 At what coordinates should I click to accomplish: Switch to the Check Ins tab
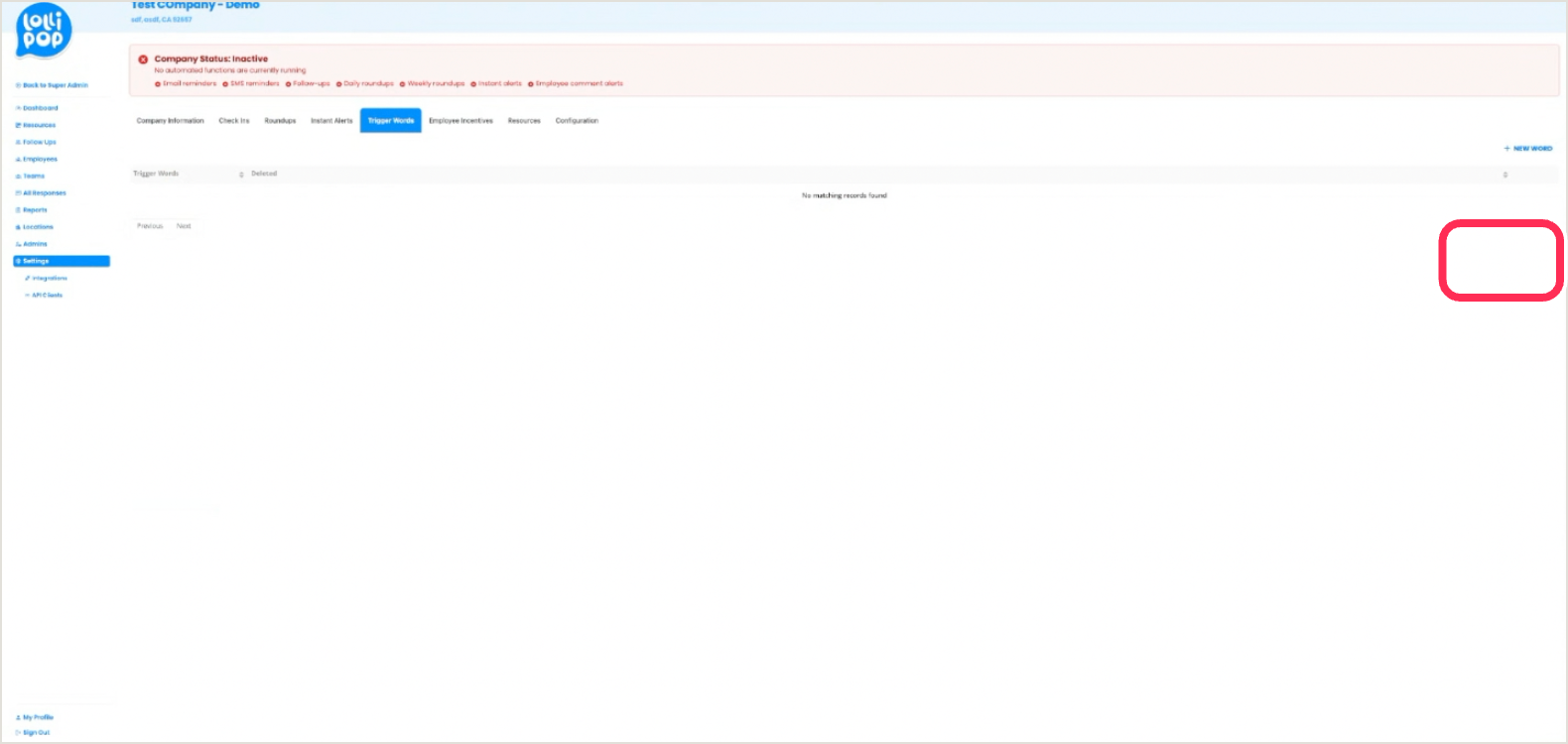tap(234, 121)
